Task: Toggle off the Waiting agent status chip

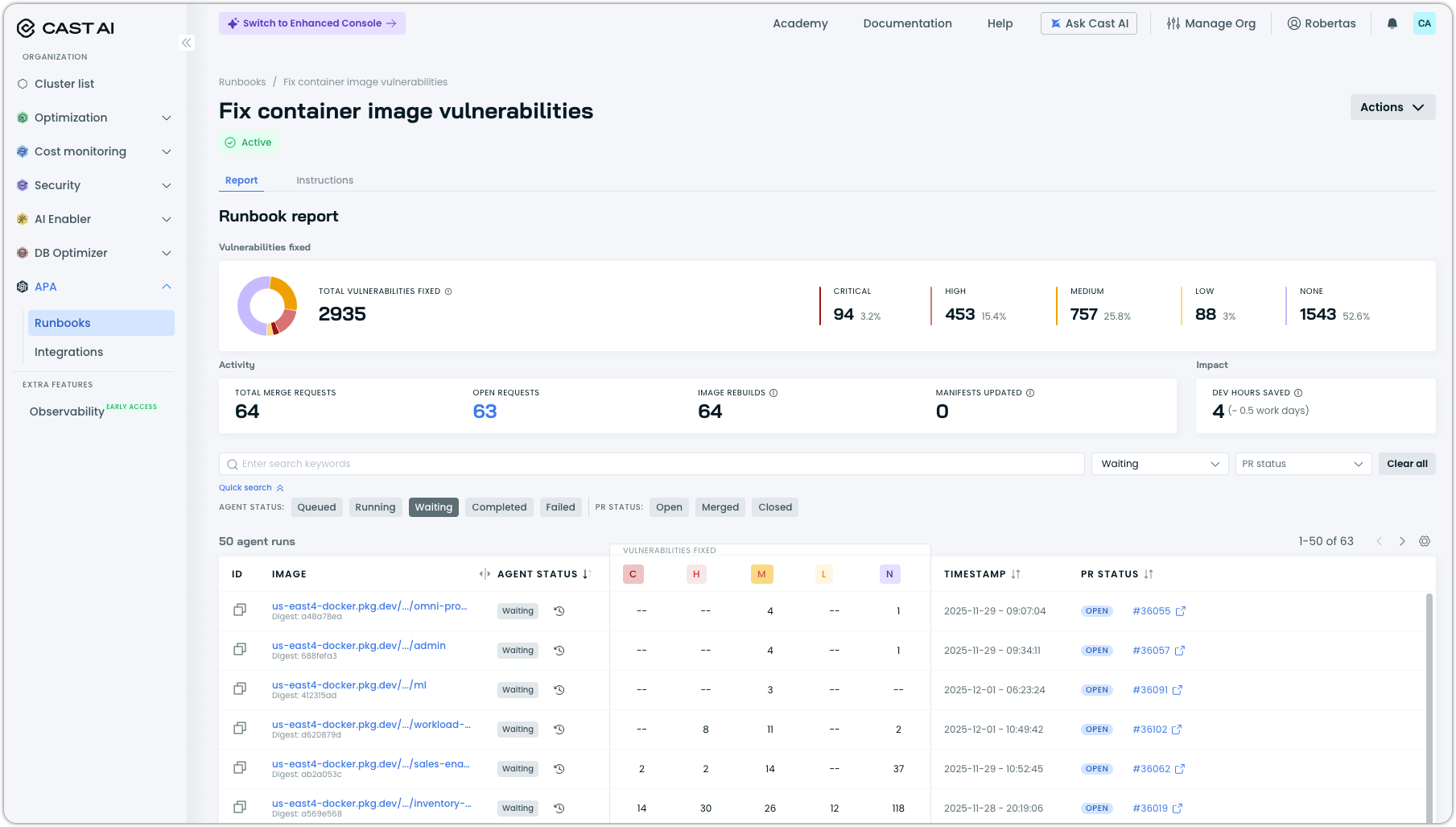Action: 434,507
